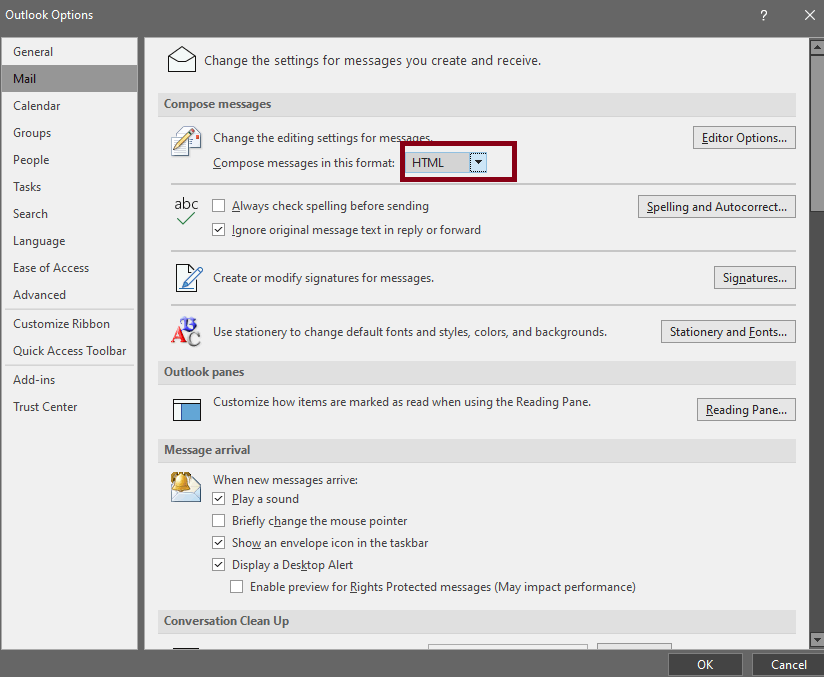The width and height of the screenshot is (824, 677).
Task: Toggle the Play a sound checkbox
Action: [x=219, y=498]
